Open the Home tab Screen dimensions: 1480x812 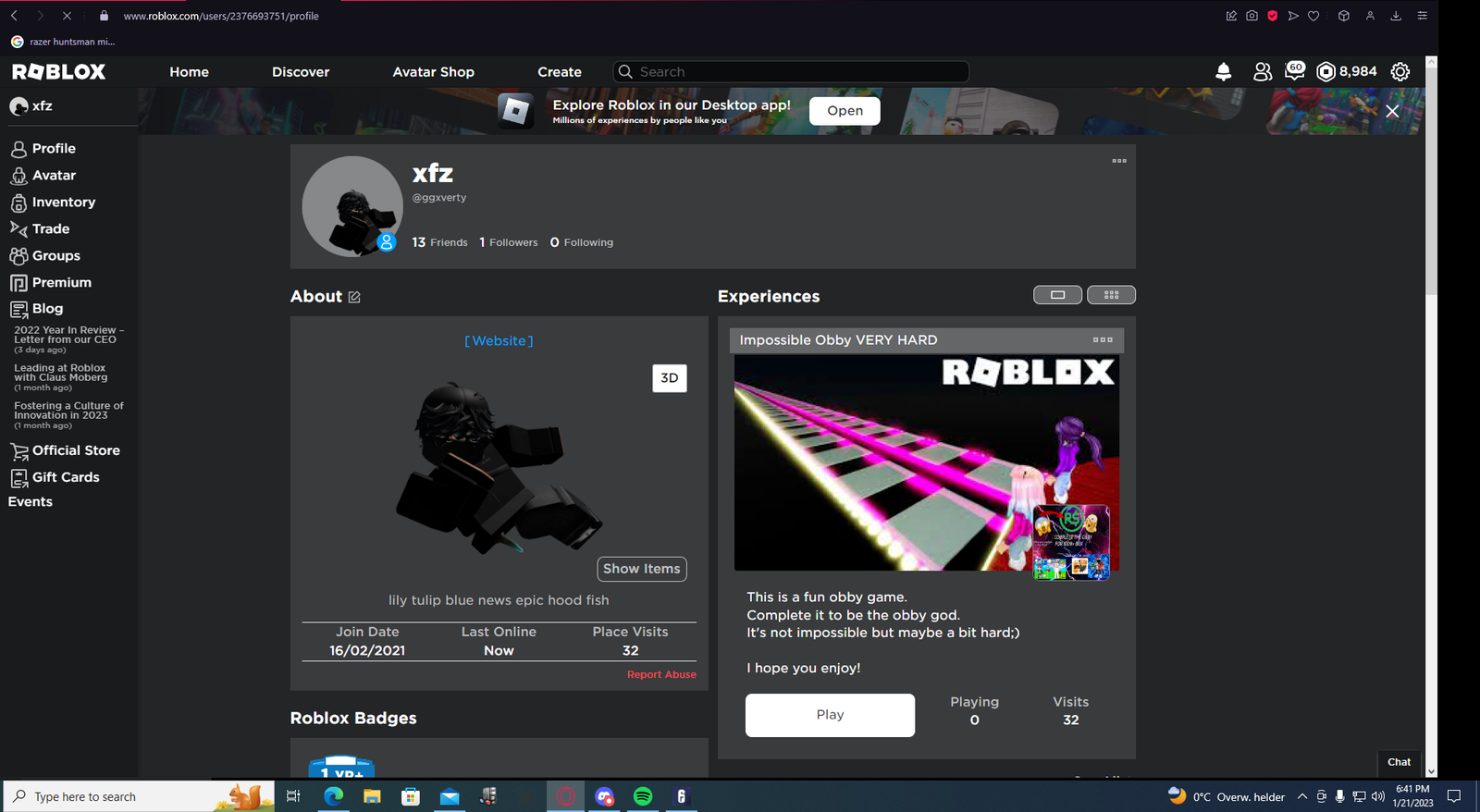click(x=189, y=72)
